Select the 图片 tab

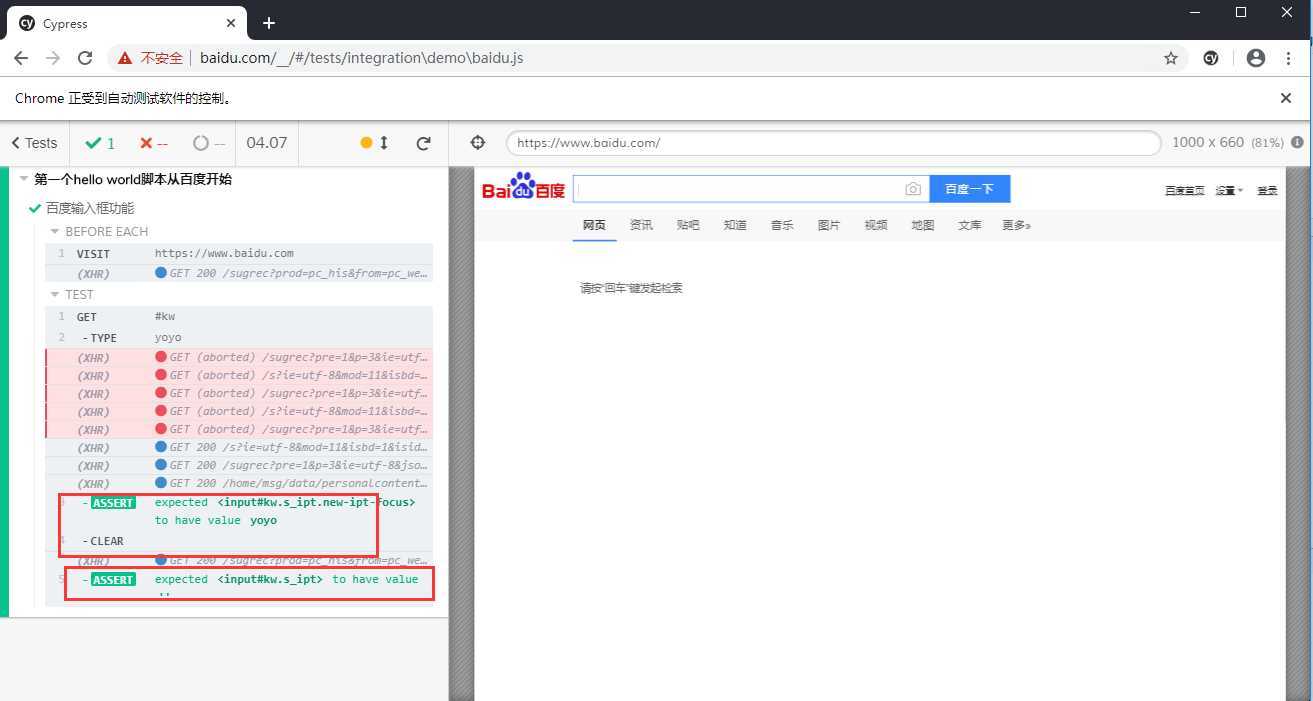point(829,225)
